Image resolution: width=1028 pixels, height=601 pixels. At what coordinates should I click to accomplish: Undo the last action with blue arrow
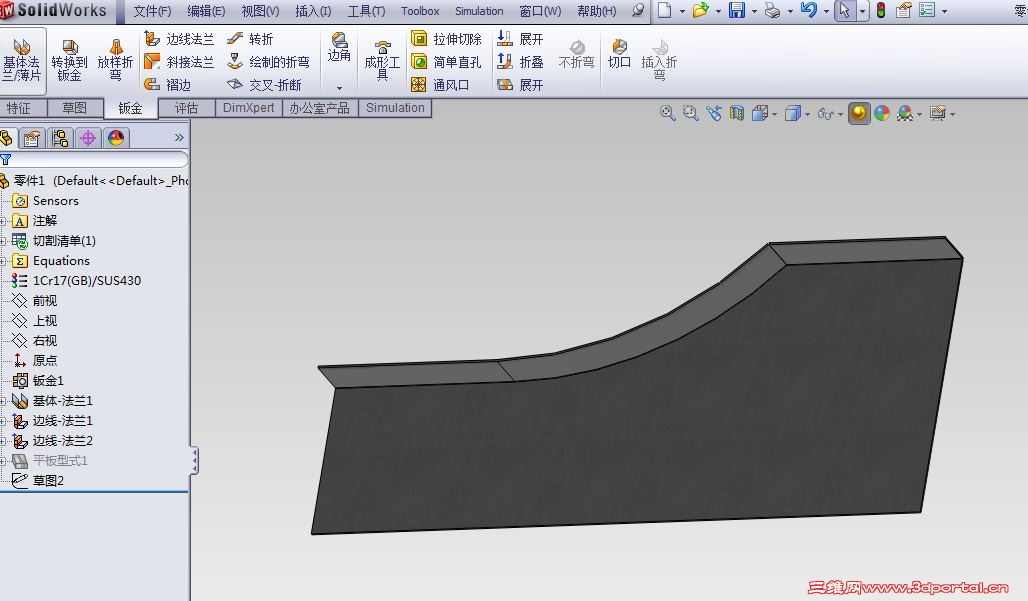coord(809,10)
